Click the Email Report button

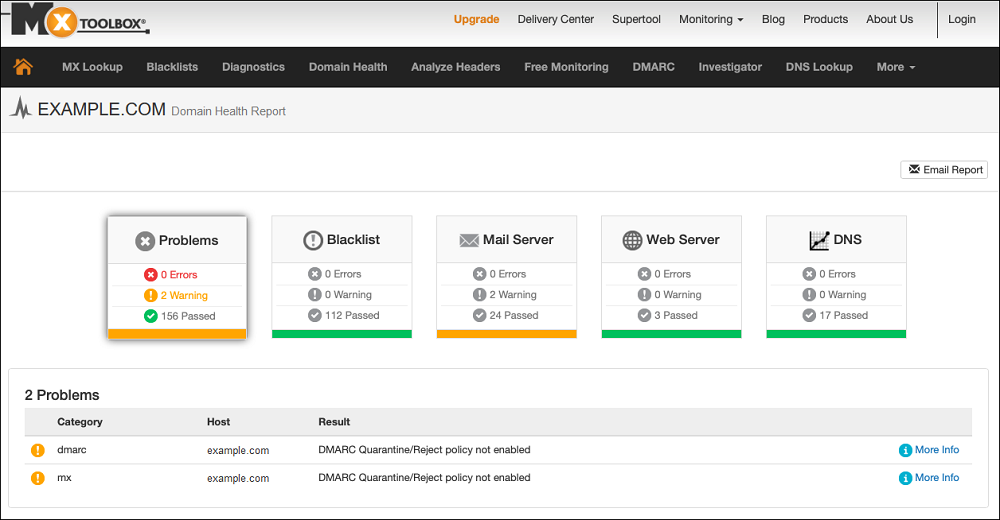click(944, 170)
